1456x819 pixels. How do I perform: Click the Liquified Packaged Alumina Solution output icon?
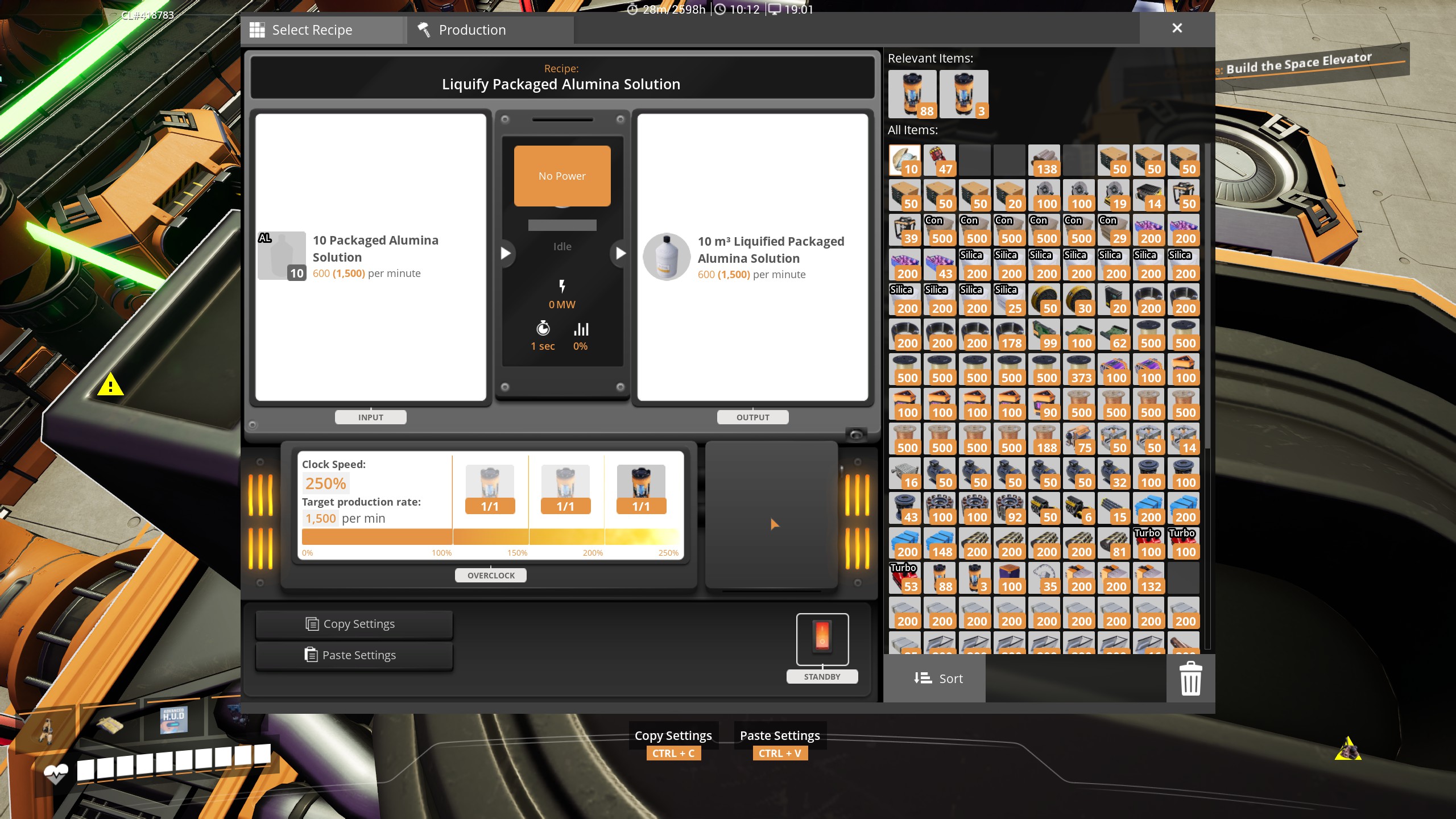point(667,257)
